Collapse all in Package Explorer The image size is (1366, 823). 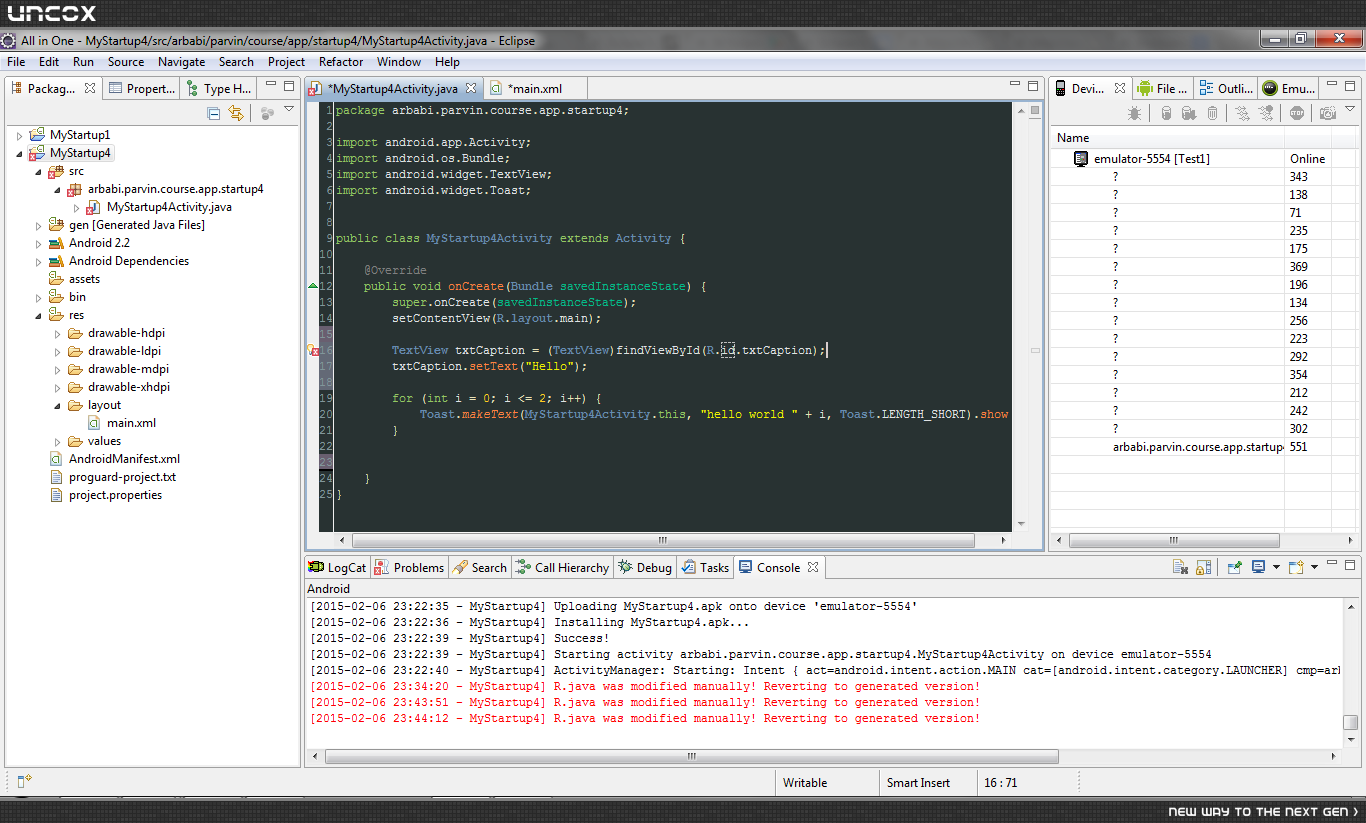point(214,113)
